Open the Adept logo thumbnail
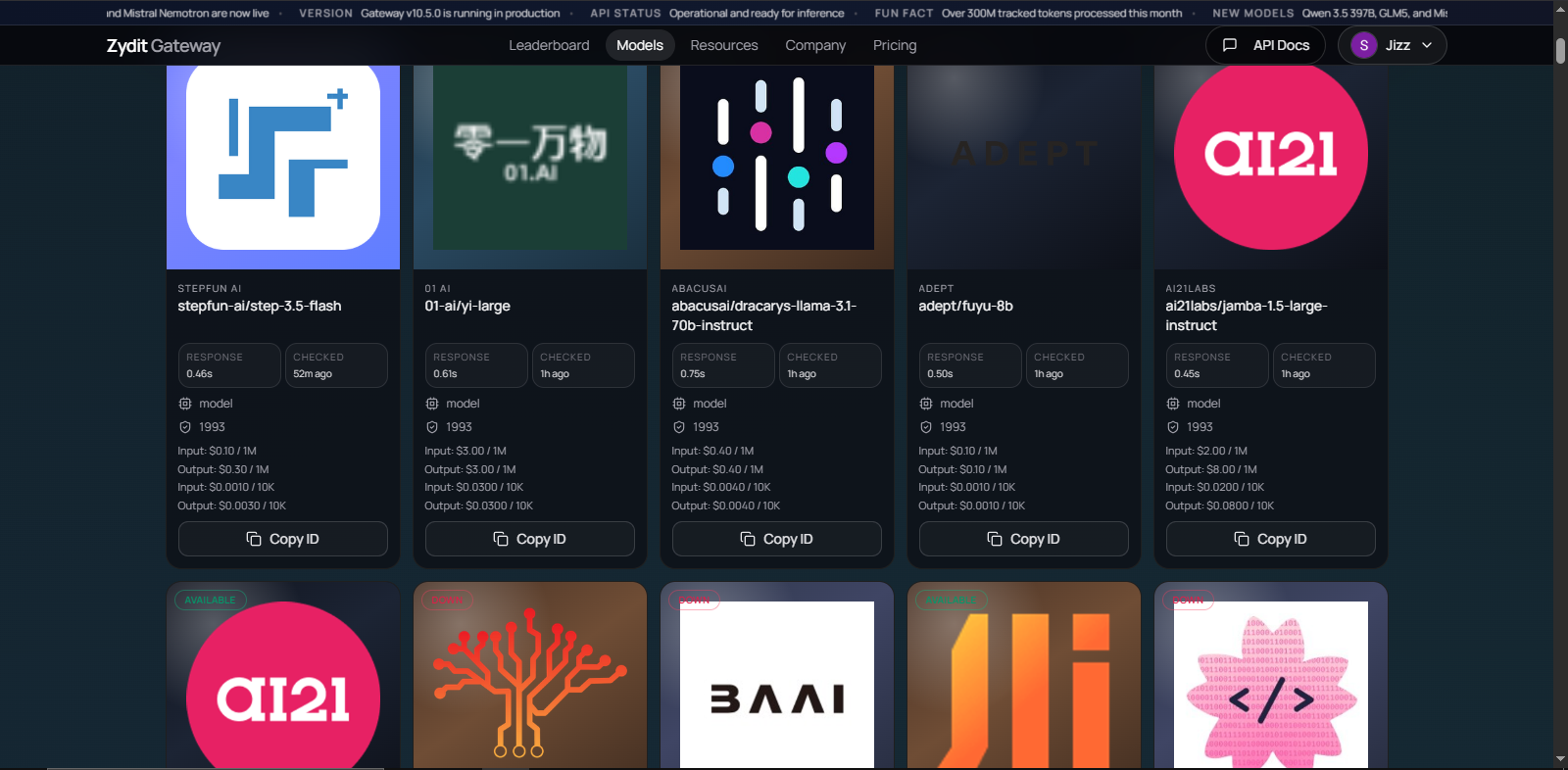This screenshot has width=1568, height=770. [1024, 167]
